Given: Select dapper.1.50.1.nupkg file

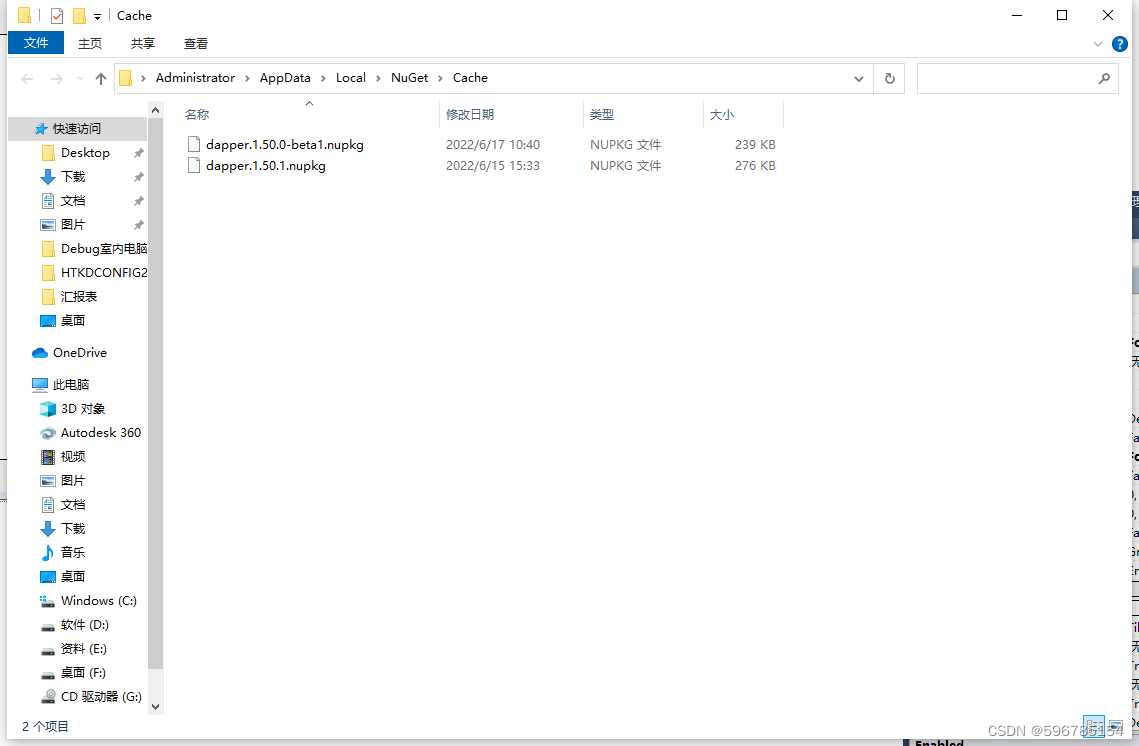Looking at the screenshot, I should tap(266, 166).
